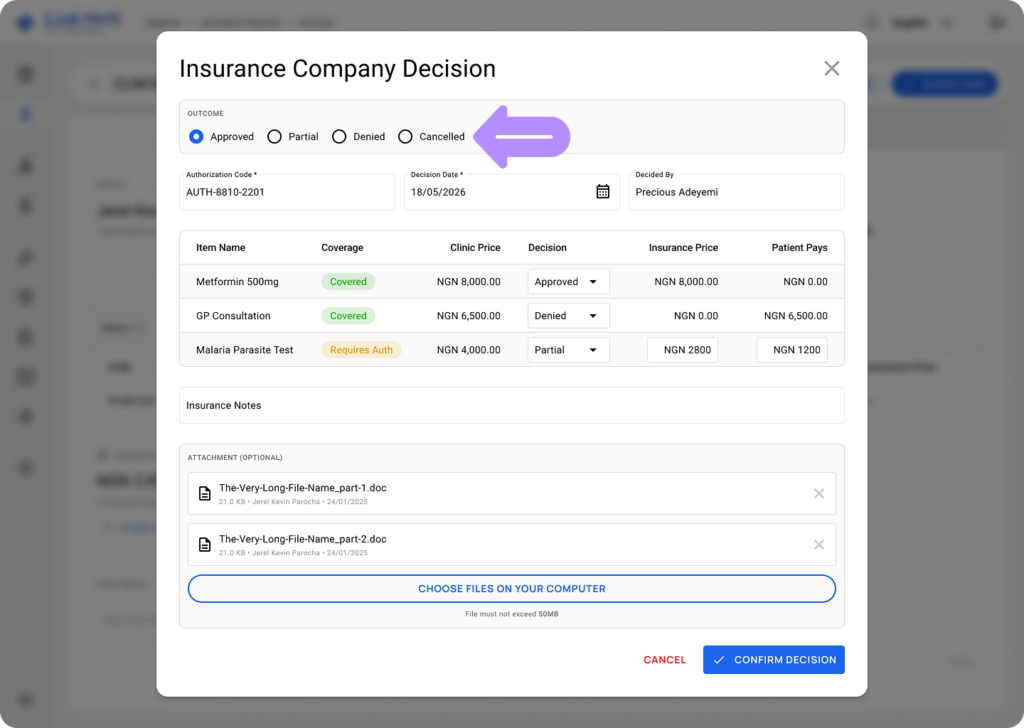Open Decision dropdown for Malaria Parasite Test

(568, 349)
